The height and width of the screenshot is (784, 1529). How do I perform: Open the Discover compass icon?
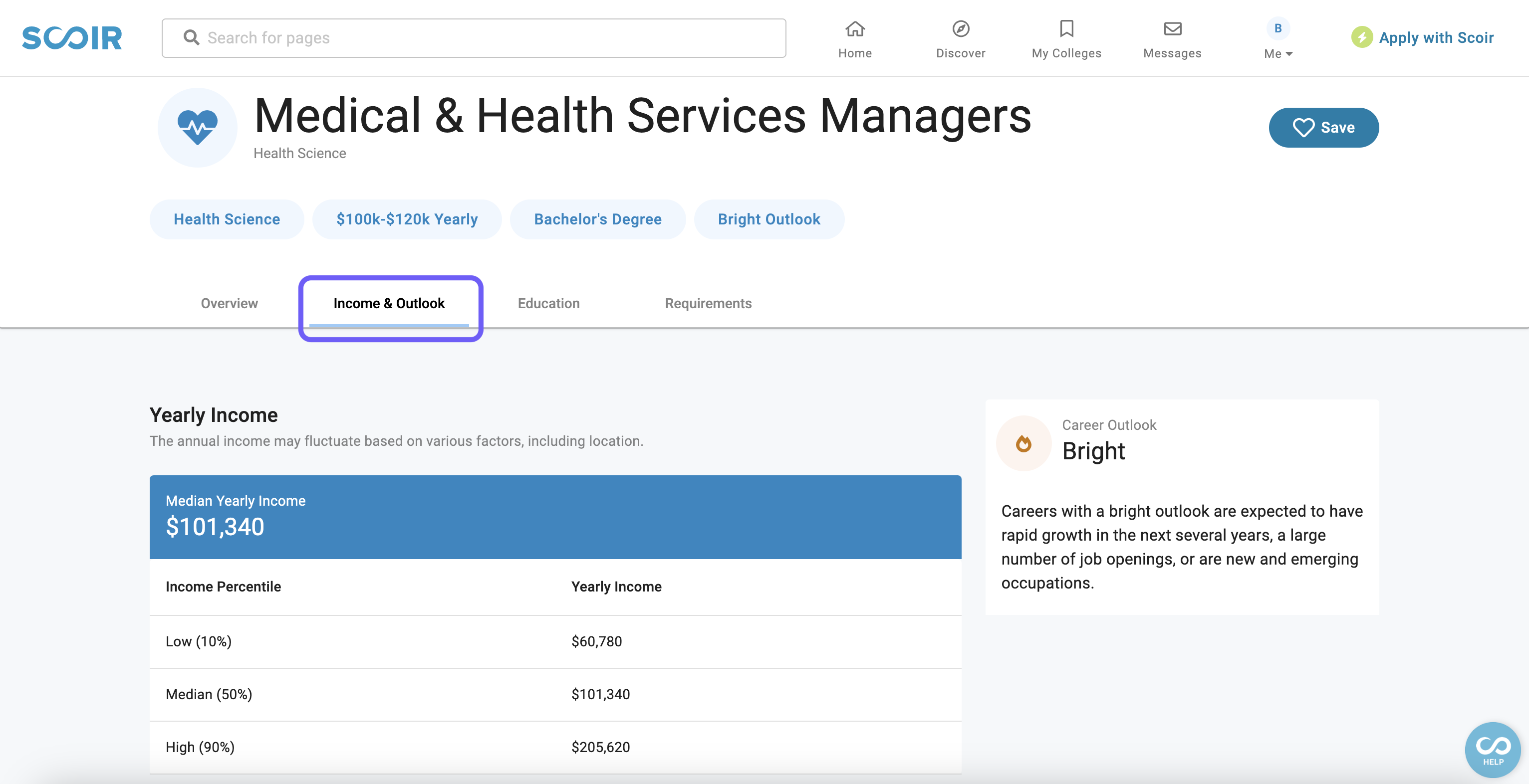point(961,28)
